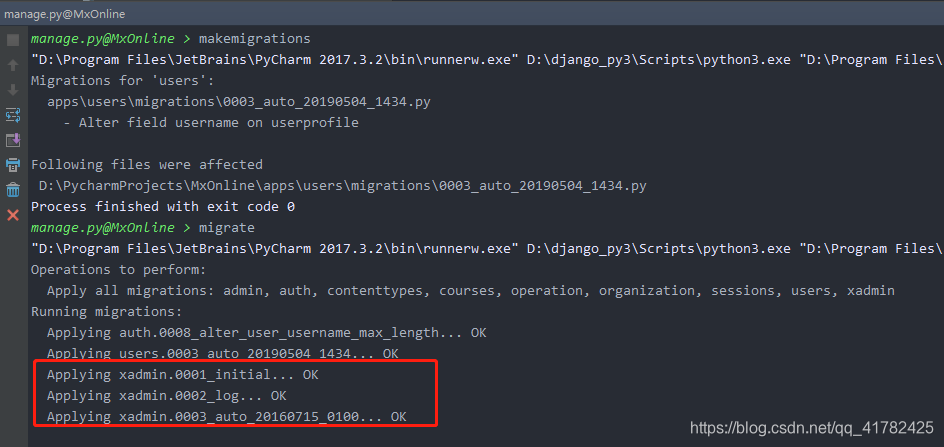
Task: Click Applying xadmin.0003_auto_20160715_0100 line
Action: 227,416
